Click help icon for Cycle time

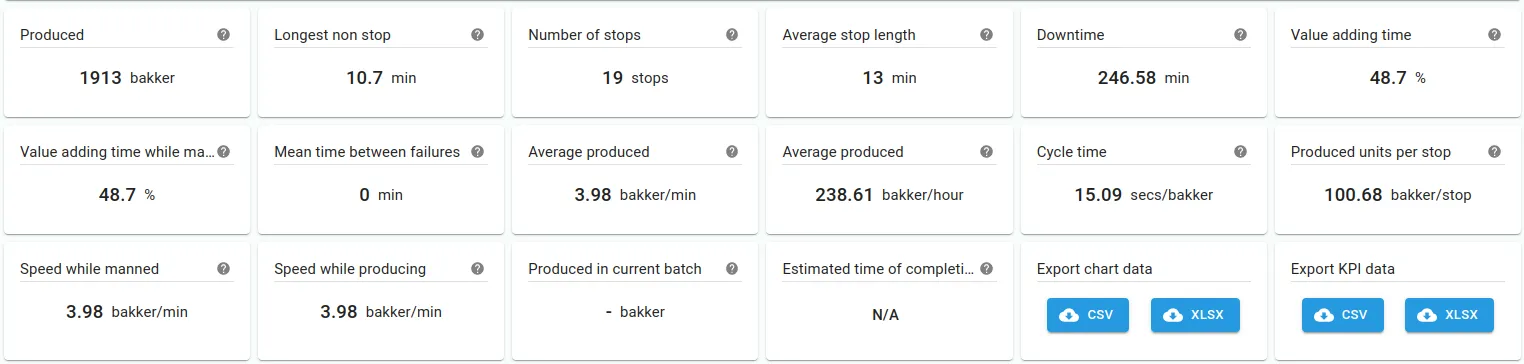pyautogui.click(x=1241, y=152)
